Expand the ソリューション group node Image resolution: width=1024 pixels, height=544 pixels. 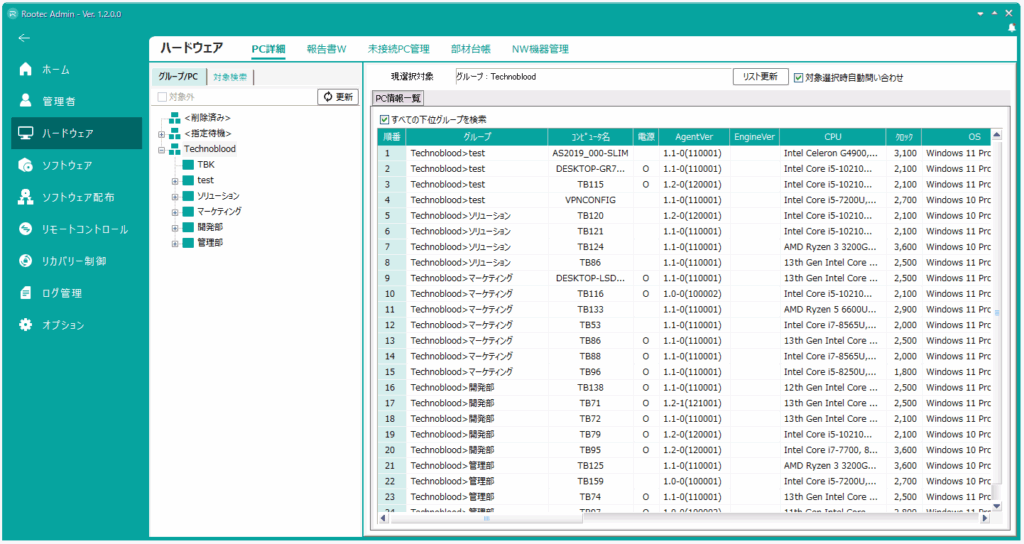pyautogui.click(x=175, y=196)
